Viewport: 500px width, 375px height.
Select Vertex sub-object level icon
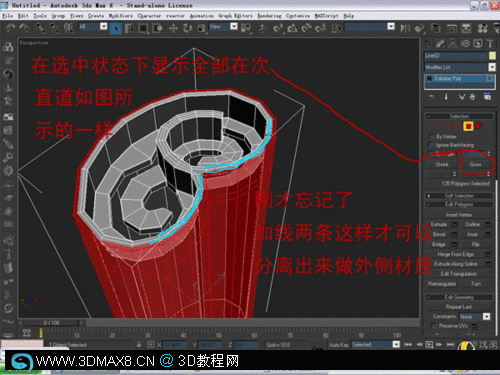pos(436,126)
